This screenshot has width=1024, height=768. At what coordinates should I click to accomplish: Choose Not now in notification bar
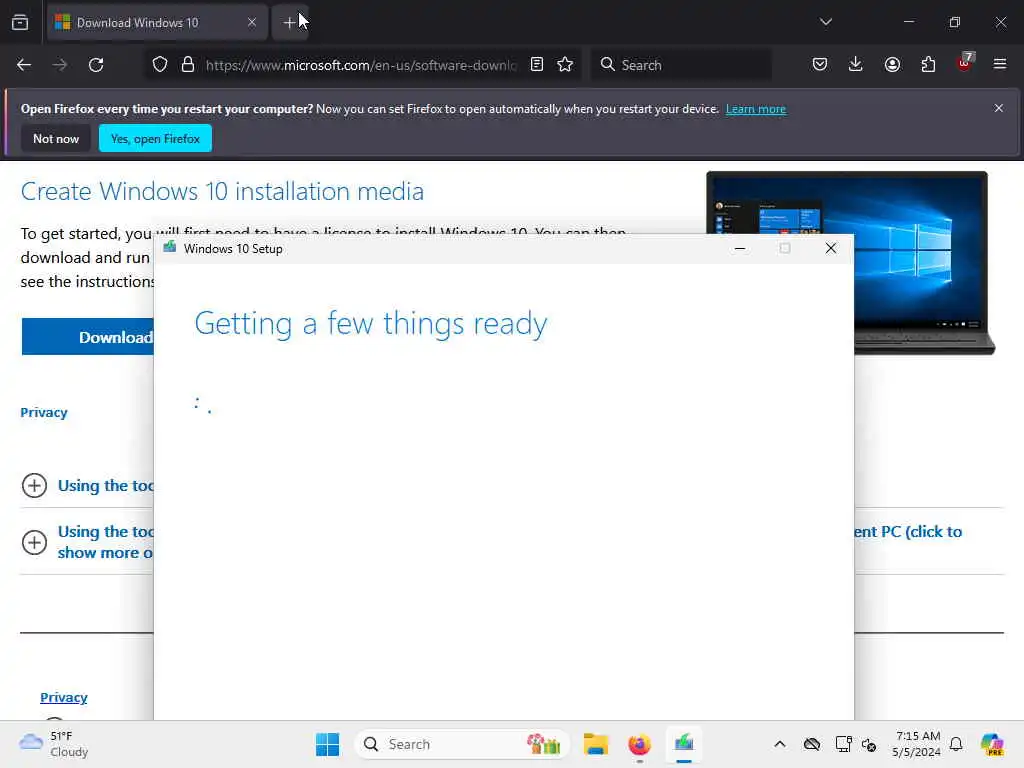(x=56, y=138)
